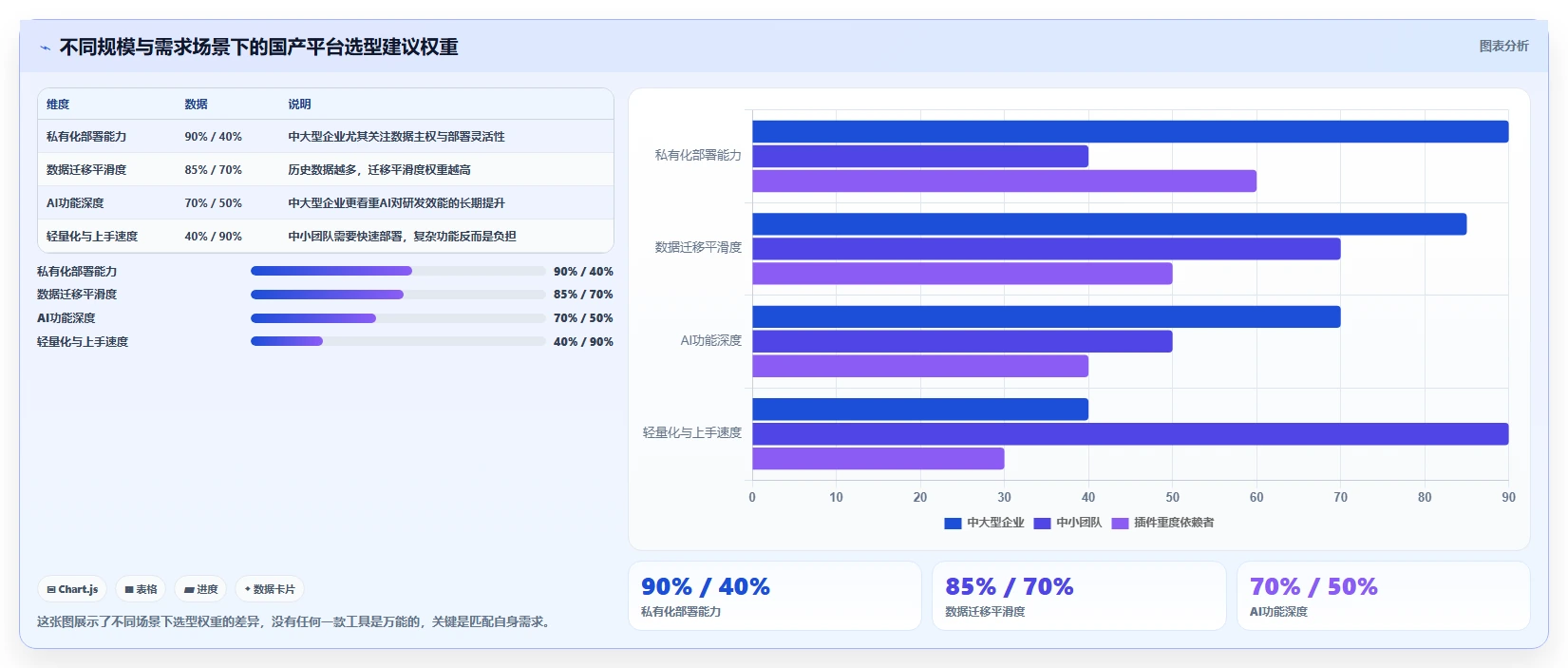This screenshot has width=1568, height=668.
Task: Click the 轻量化与上手速度 label in the progress list
Action: 83,342
